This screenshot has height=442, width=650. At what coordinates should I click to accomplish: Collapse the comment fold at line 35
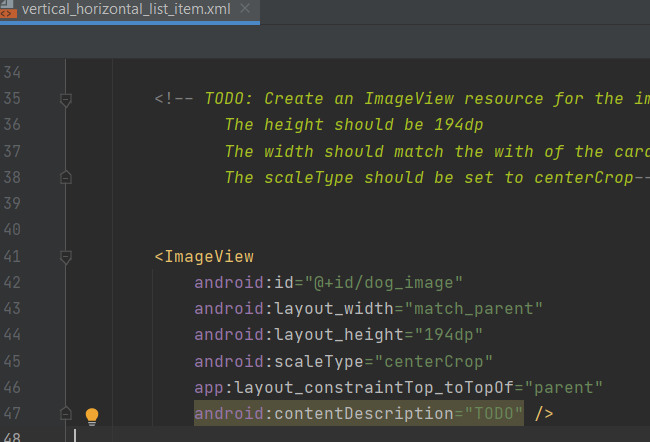(65, 100)
